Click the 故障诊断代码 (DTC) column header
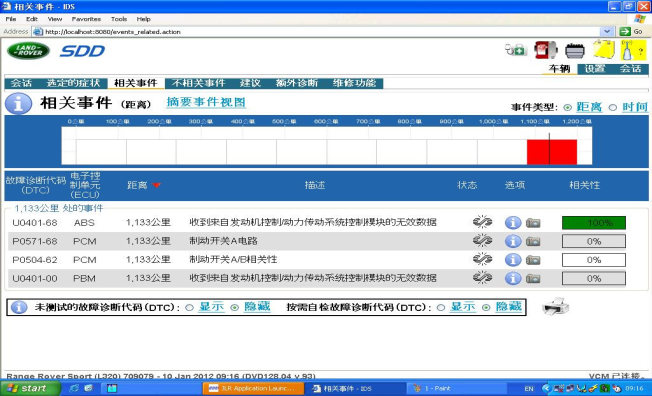 pyautogui.click(x=36, y=185)
